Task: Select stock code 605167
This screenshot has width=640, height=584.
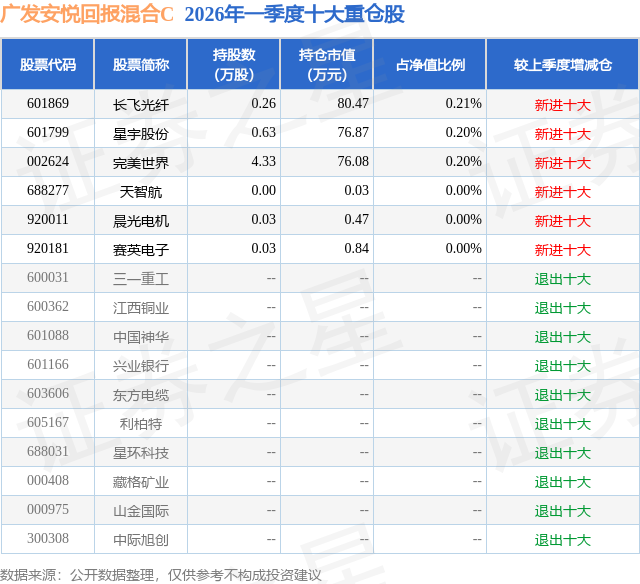Action: 48,422
